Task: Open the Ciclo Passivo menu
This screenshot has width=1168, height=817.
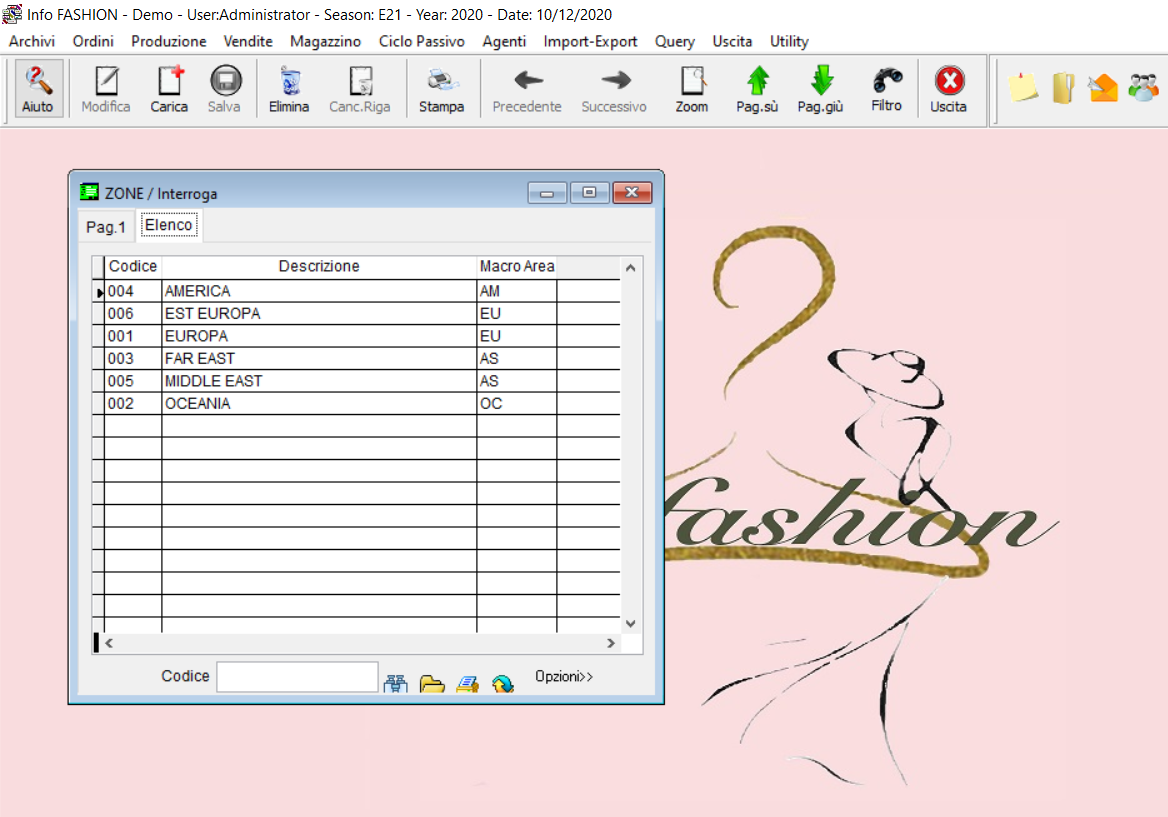Action: (421, 41)
